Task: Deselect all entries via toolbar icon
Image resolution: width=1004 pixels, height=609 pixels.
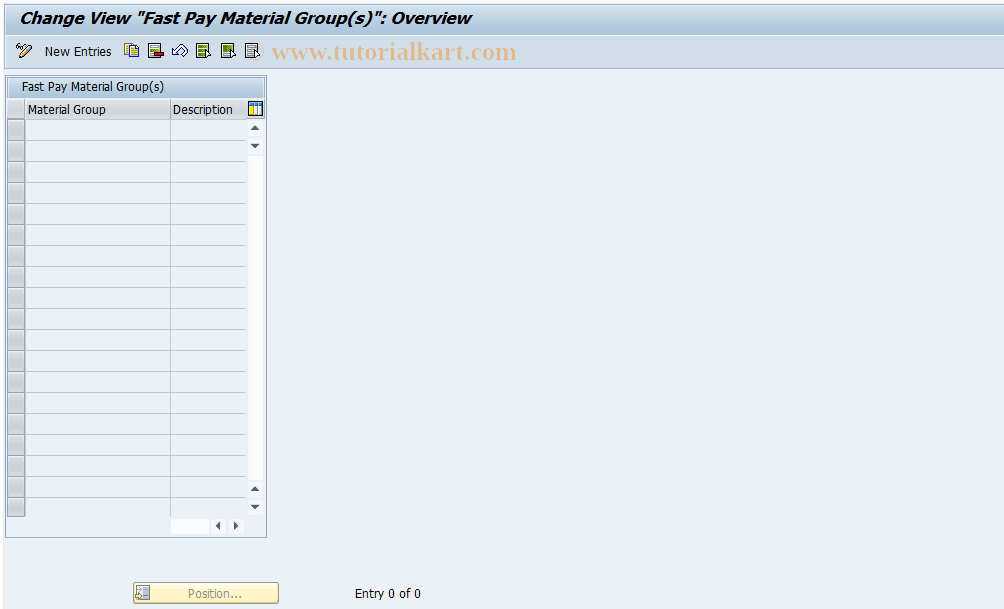Action: [251, 50]
